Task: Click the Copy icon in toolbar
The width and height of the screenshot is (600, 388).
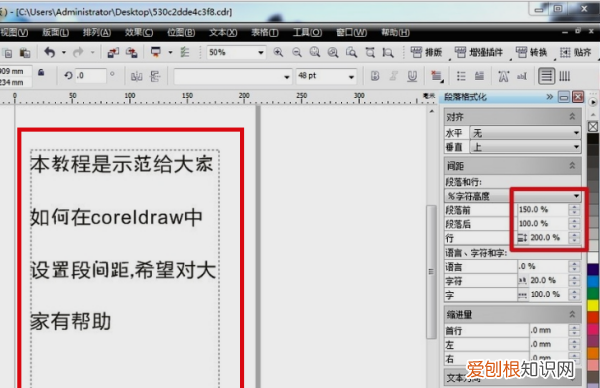Action: [x=8, y=53]
